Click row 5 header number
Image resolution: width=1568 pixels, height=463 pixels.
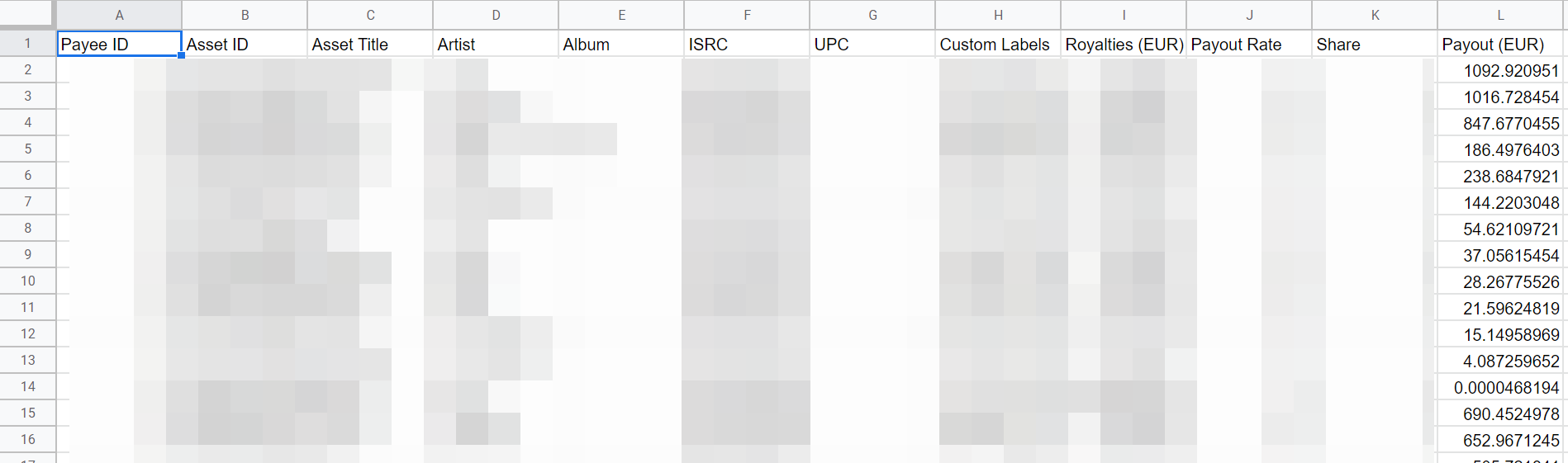[x=28, y=149]
